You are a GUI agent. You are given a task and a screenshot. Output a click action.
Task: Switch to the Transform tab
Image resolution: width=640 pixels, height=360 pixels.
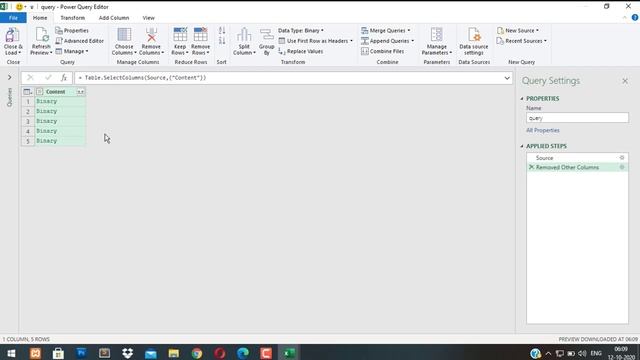73,18
